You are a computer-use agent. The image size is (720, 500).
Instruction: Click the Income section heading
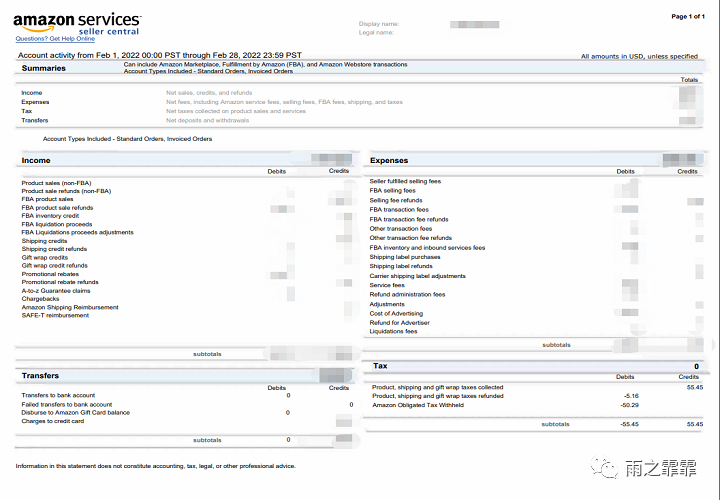coord(36,160)
